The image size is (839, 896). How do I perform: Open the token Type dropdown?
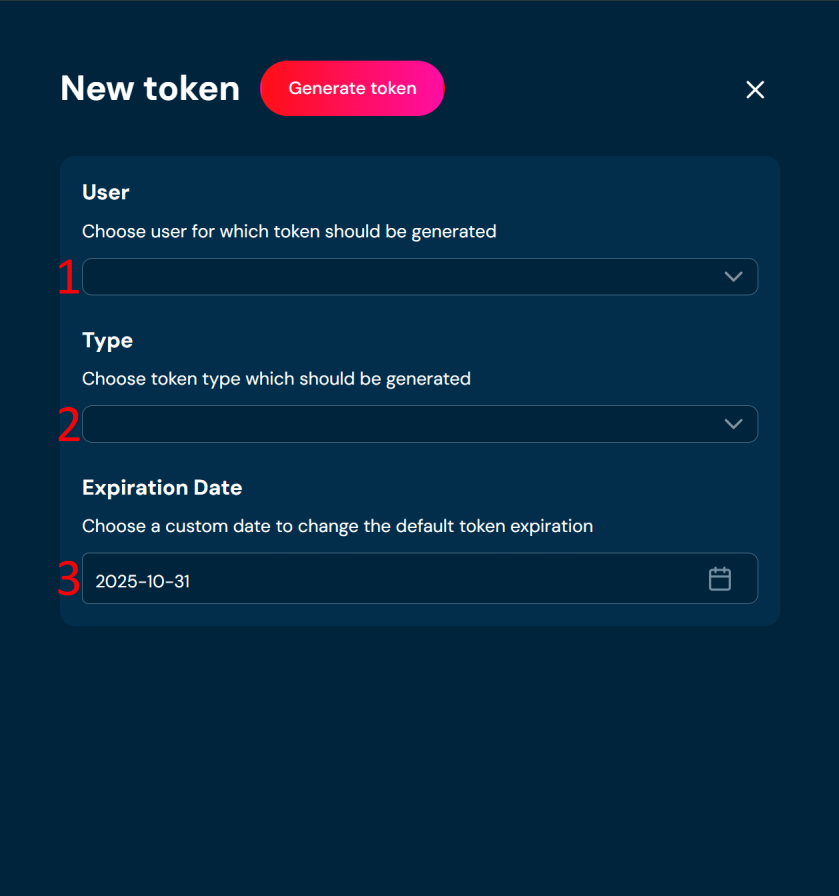(400, 424)
